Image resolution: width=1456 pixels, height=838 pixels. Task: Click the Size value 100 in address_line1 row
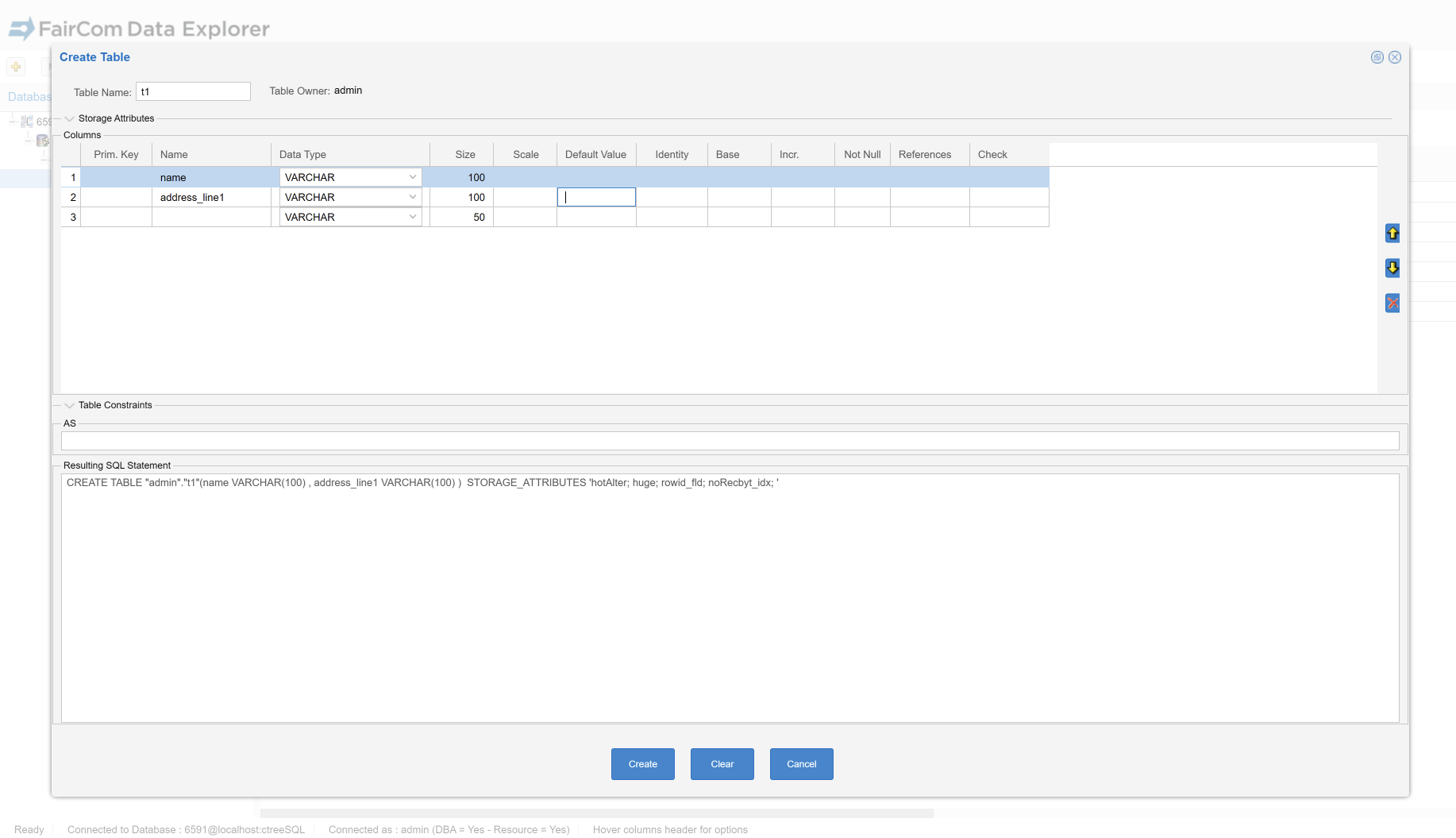coord(461,197)
